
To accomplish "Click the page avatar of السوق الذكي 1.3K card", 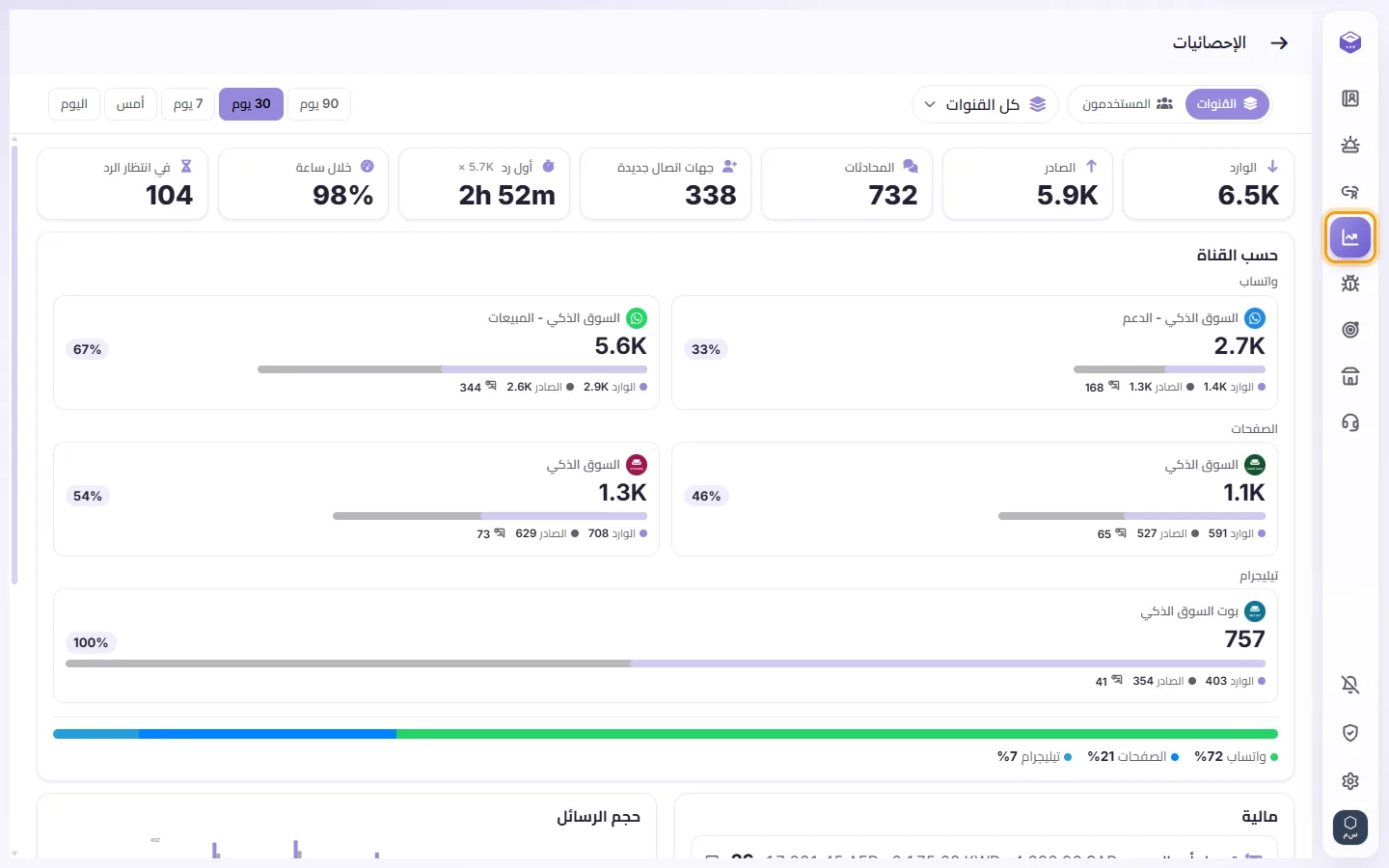I will [637, 465].
